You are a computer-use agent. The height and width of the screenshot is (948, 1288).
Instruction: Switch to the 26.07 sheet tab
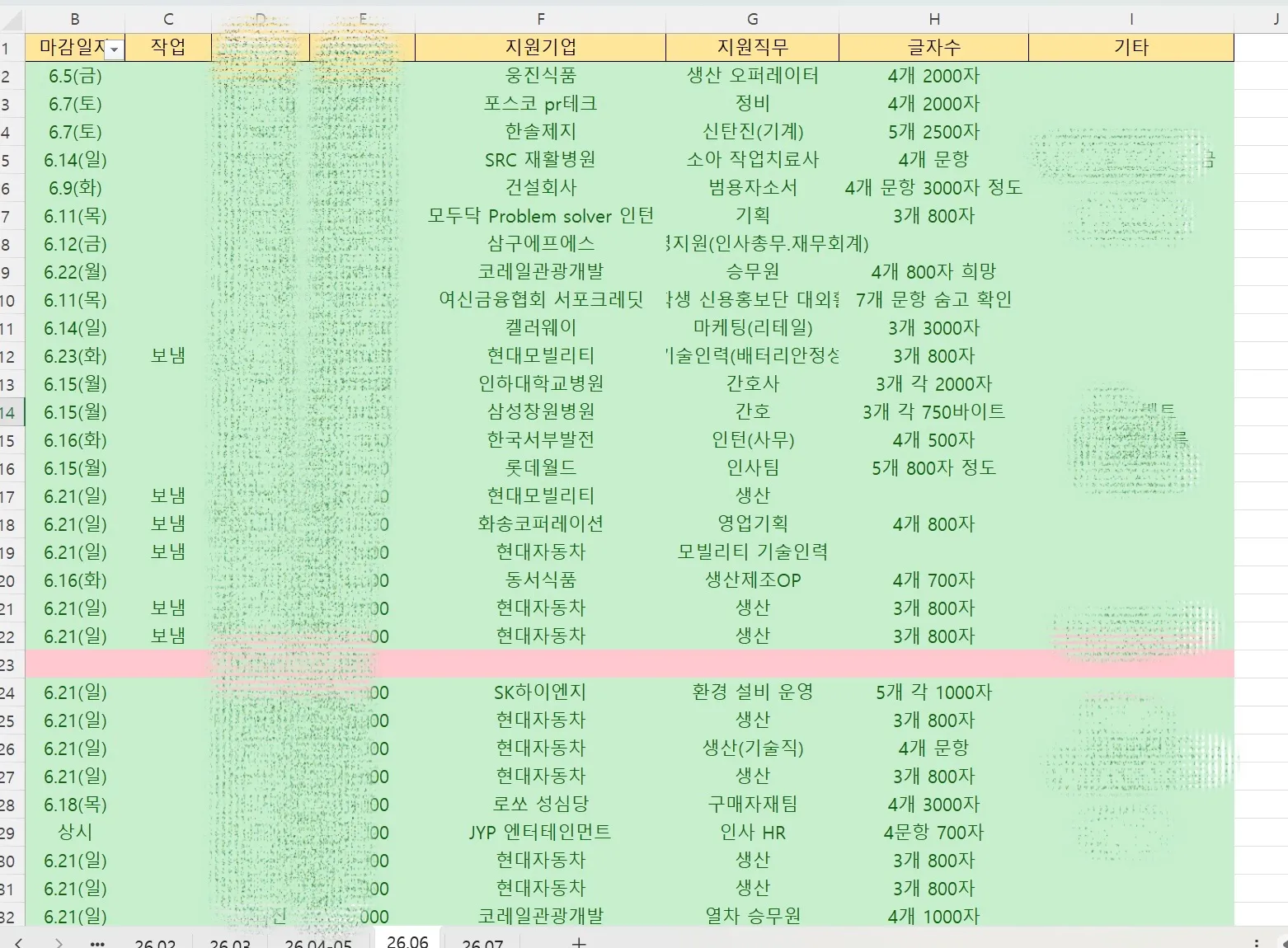(x=482, y=942)
